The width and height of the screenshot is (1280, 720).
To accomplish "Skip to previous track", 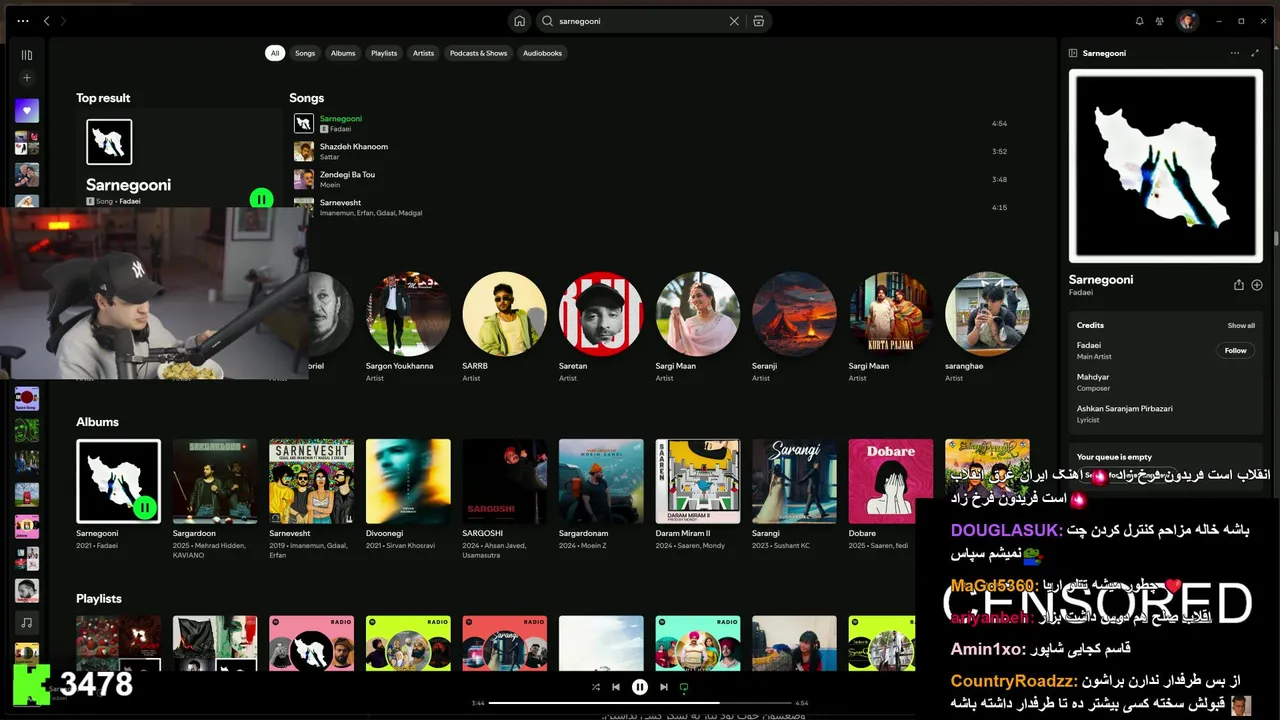I will tap(616, 687).
